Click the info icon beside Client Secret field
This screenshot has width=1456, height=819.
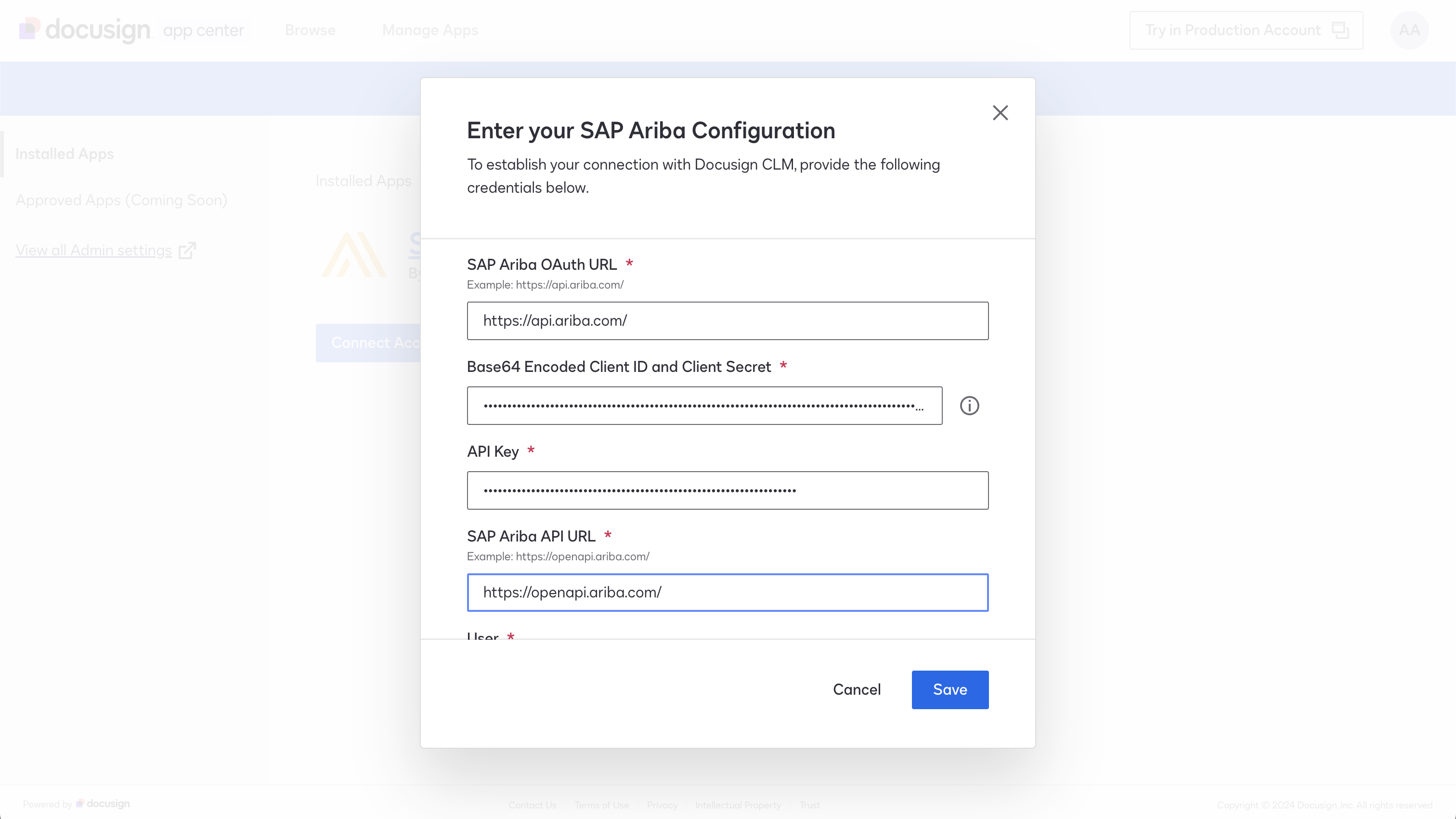coord(969,406)
